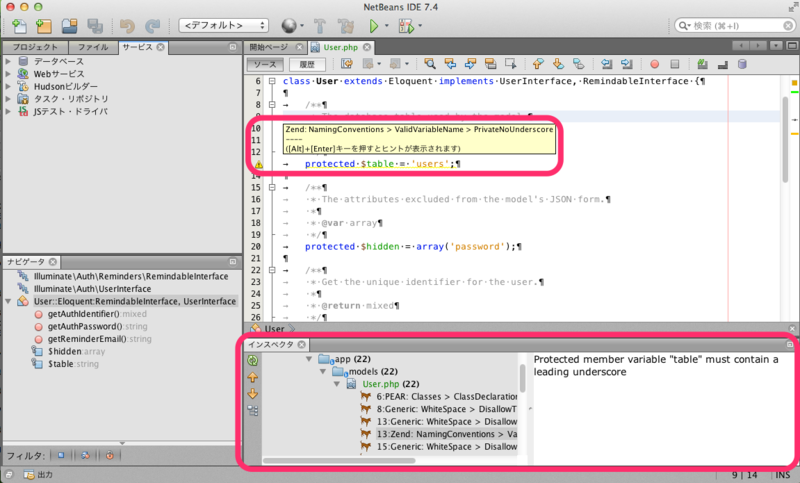Screen dimensions: 800x483
Task: Click the inspector previous problem up arrow
Action: pyautogui.click(x=253, y=377)
